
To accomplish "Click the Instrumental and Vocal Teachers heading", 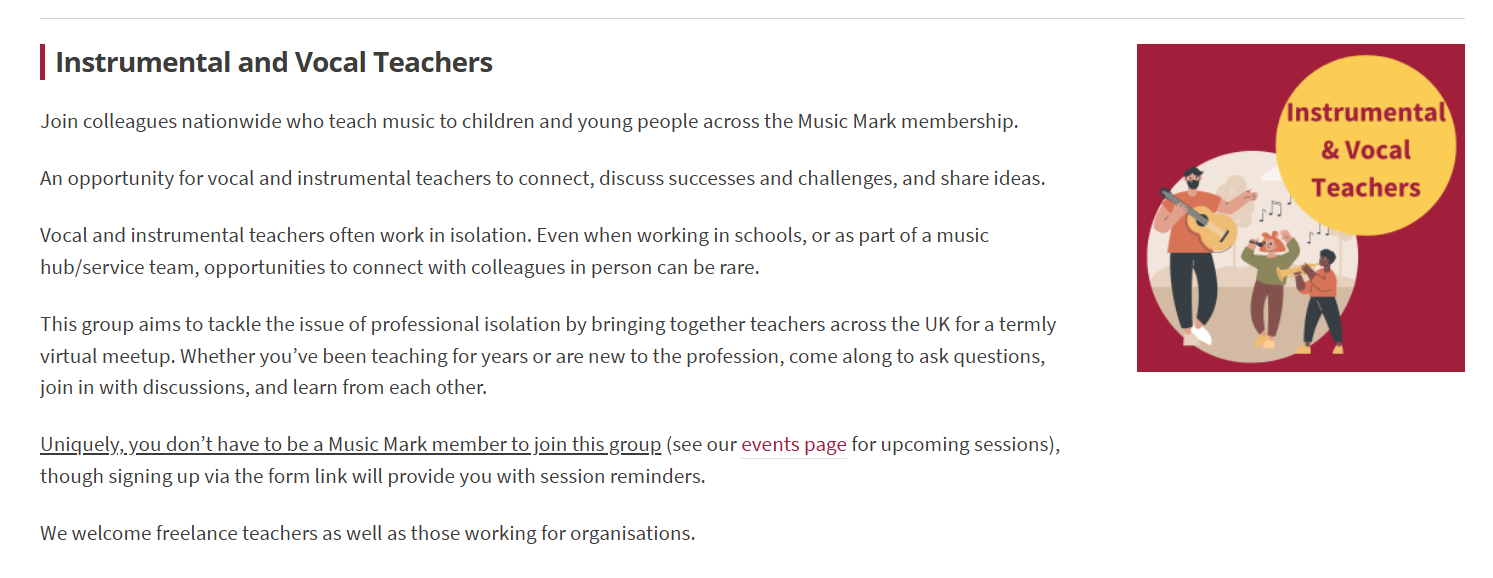I will pos(274,62).
